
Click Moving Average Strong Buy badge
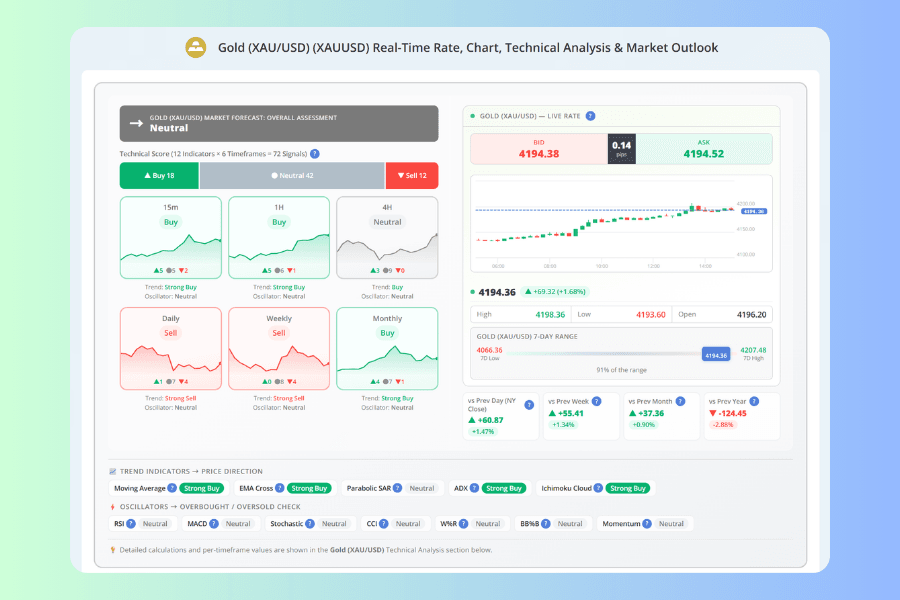[x=201, y=488]
